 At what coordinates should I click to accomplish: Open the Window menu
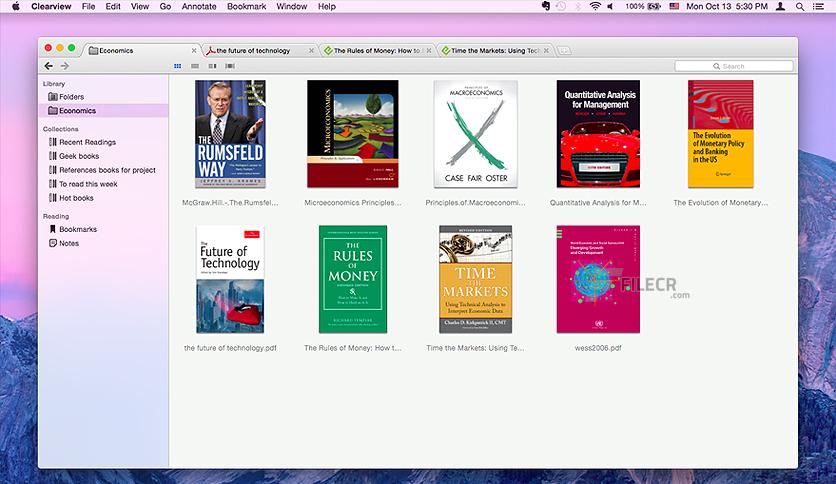tap(292, 6)
